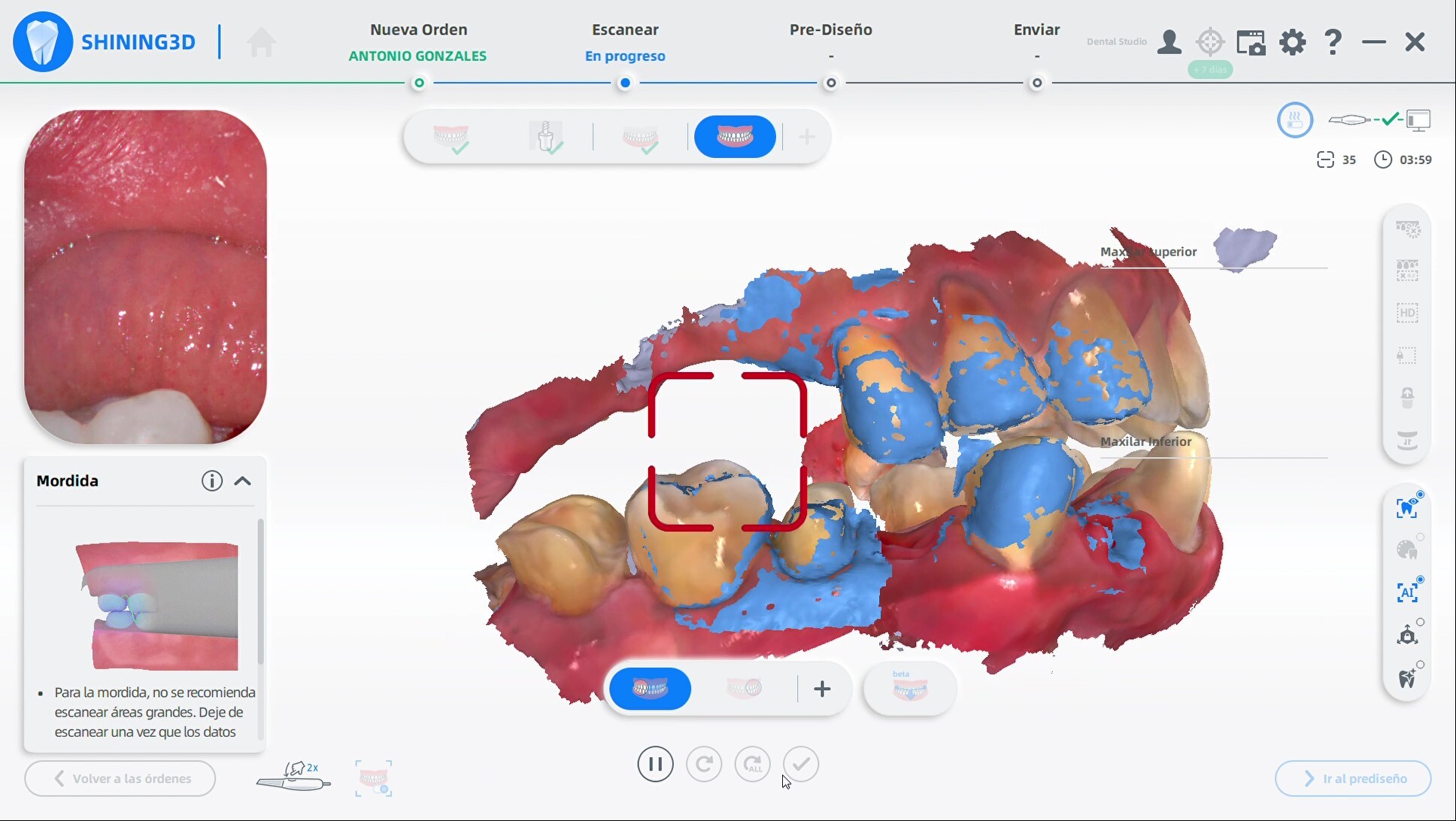The width and height of the screenshot is (1456, 821).
Task: Enable the tooth sparkle enhancement toggle
Action: pos(1407,677)
